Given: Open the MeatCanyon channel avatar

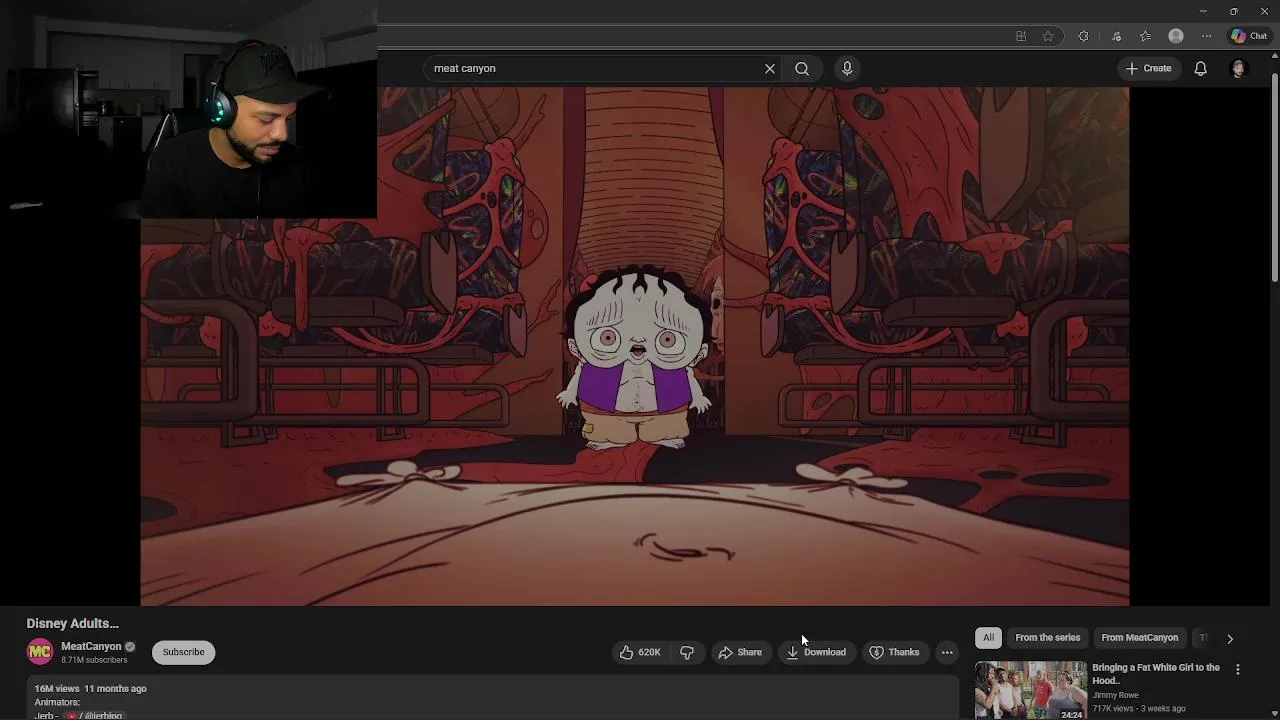Looking at the screenshot, I should (40, 652).
